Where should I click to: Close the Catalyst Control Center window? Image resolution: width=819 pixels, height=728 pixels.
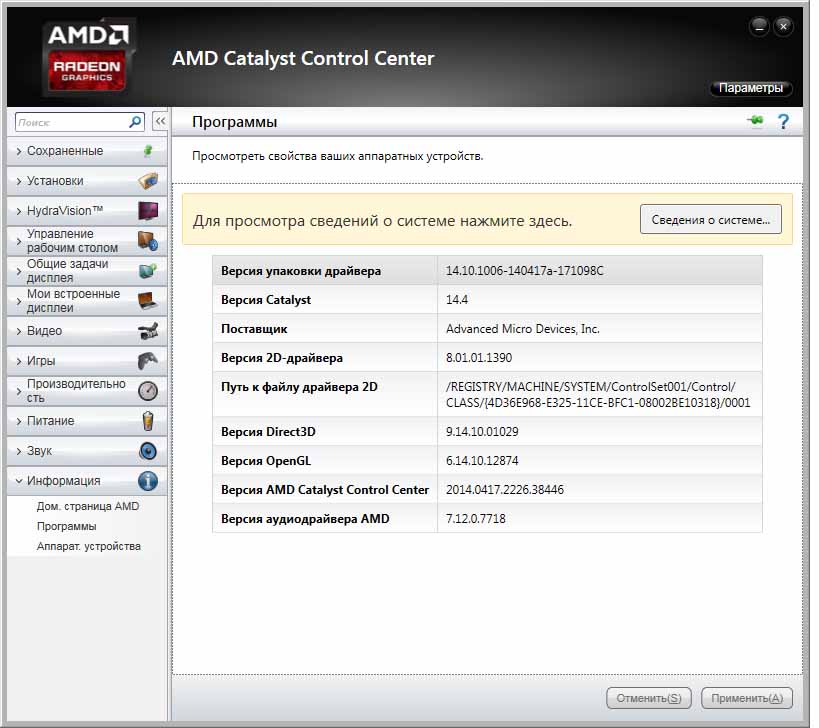[x=783, y=27]
